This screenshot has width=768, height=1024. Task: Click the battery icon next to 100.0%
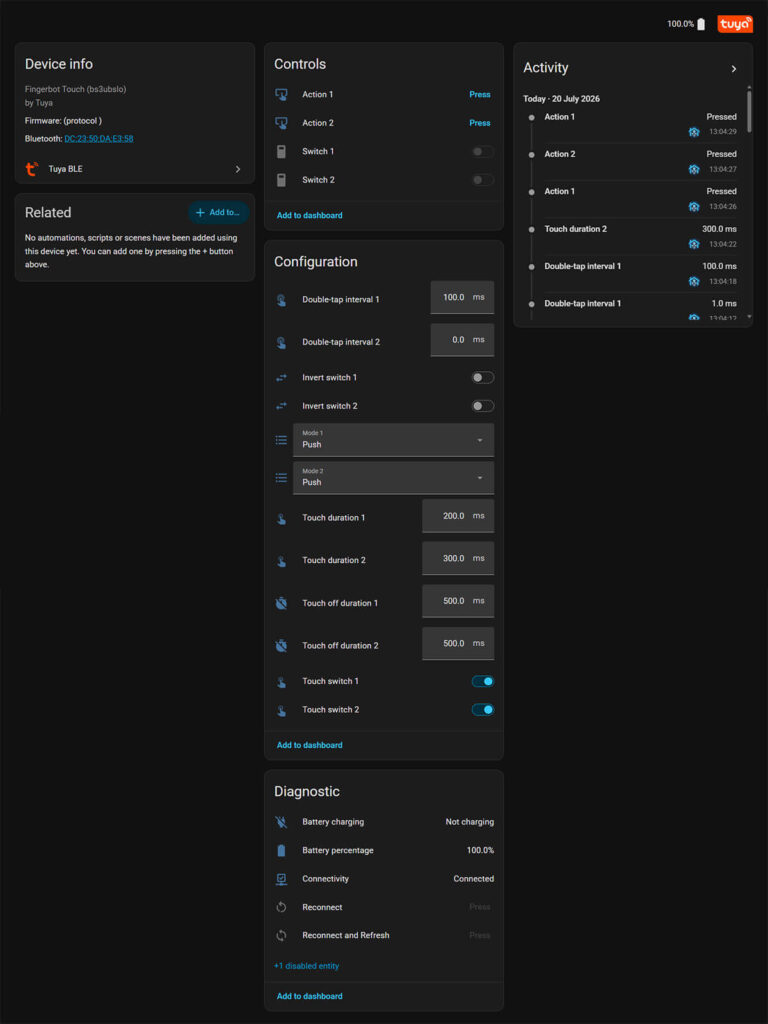tap(701, 24)
